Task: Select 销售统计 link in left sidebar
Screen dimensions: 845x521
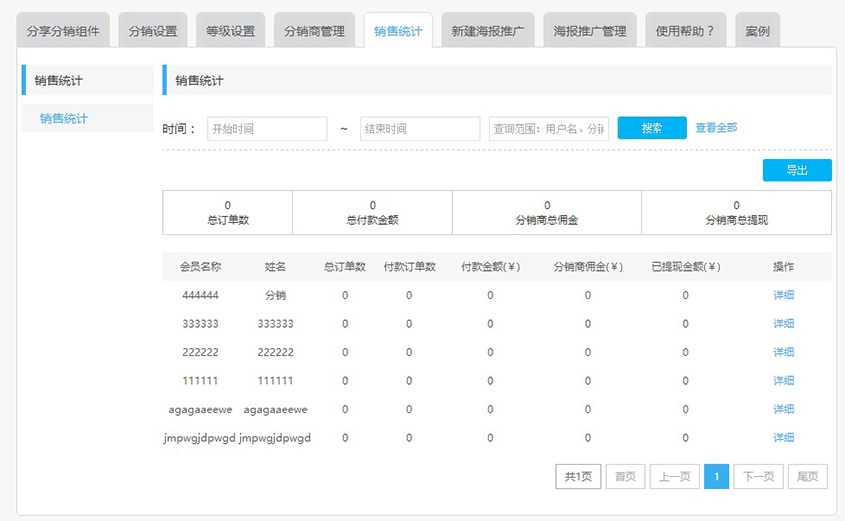Action: pos(64,119)
